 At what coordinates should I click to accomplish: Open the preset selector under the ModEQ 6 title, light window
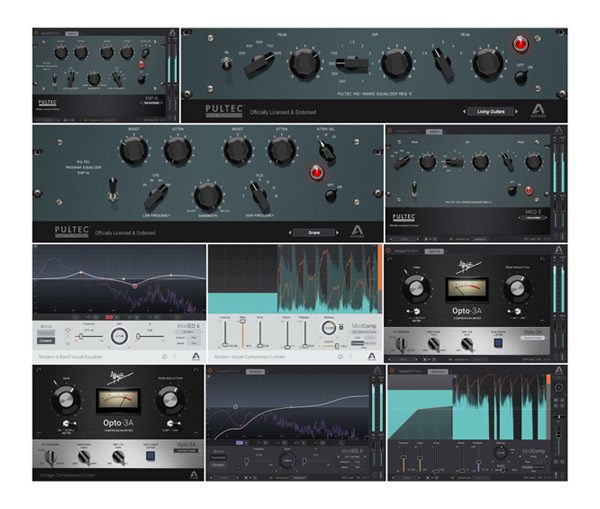(x=189, y=332)
